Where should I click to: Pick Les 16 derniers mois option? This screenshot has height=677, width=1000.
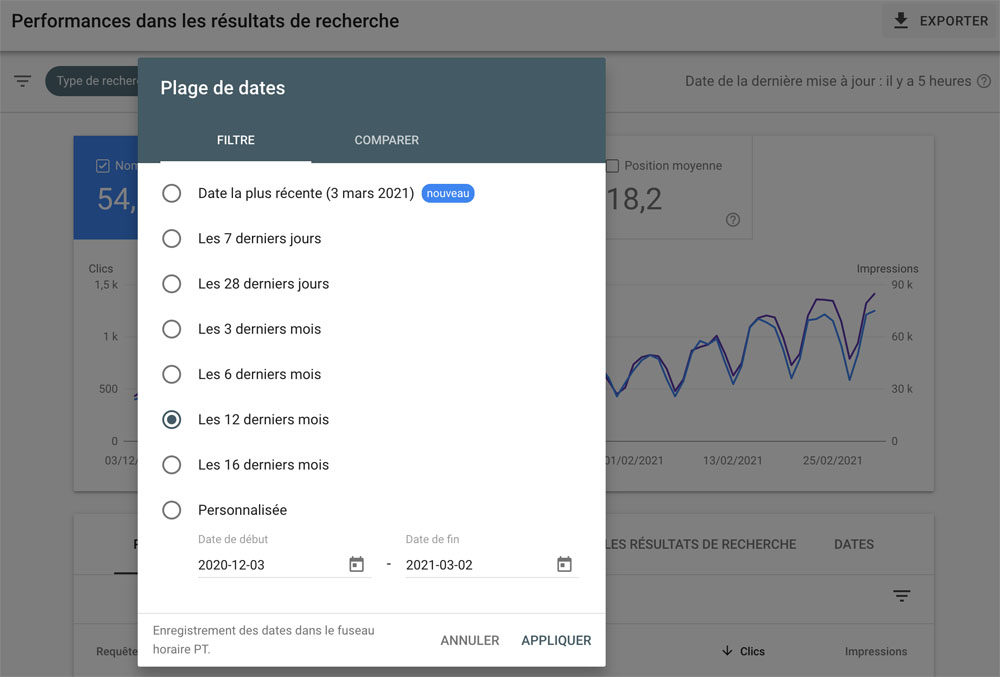tap(172, 465)
